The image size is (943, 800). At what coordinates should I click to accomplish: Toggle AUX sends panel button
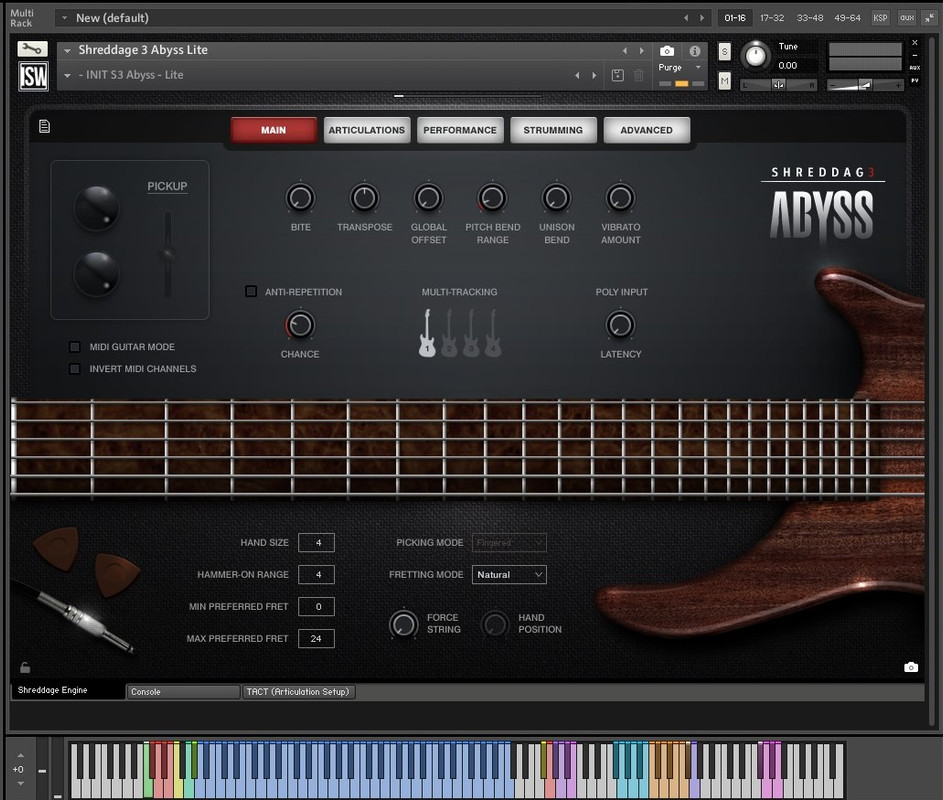pyautogui.click(x=907, y=18)
